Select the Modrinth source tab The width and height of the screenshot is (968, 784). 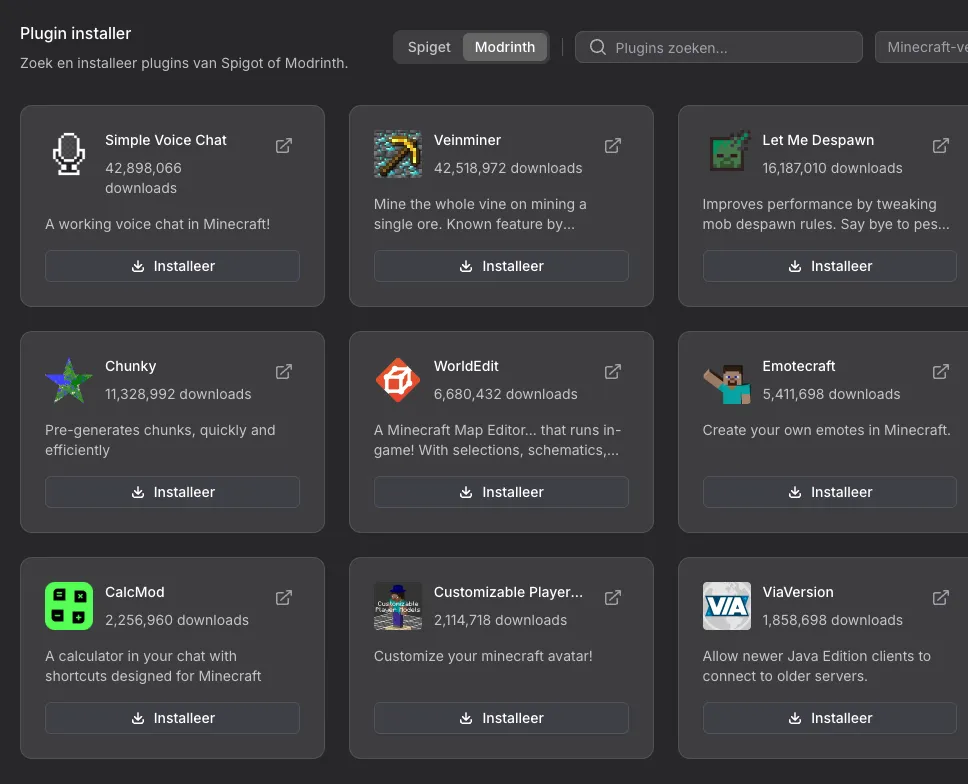(x=505, y=47)
